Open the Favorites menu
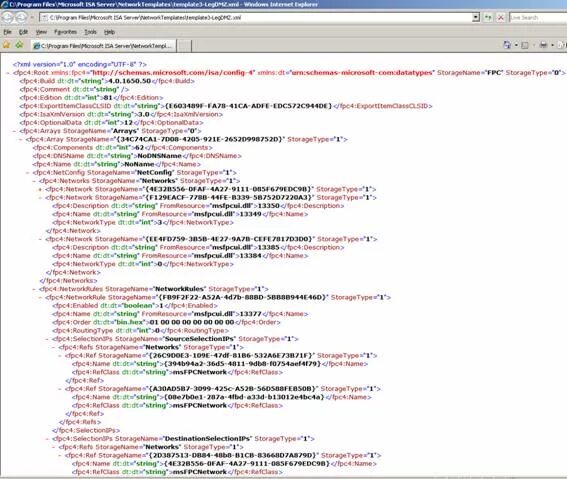The image size is (567, 479). coord(65,32)
